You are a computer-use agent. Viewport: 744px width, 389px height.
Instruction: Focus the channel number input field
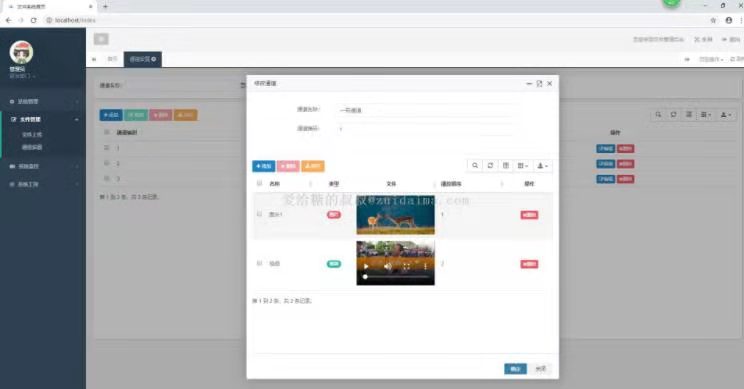[426, 129]
